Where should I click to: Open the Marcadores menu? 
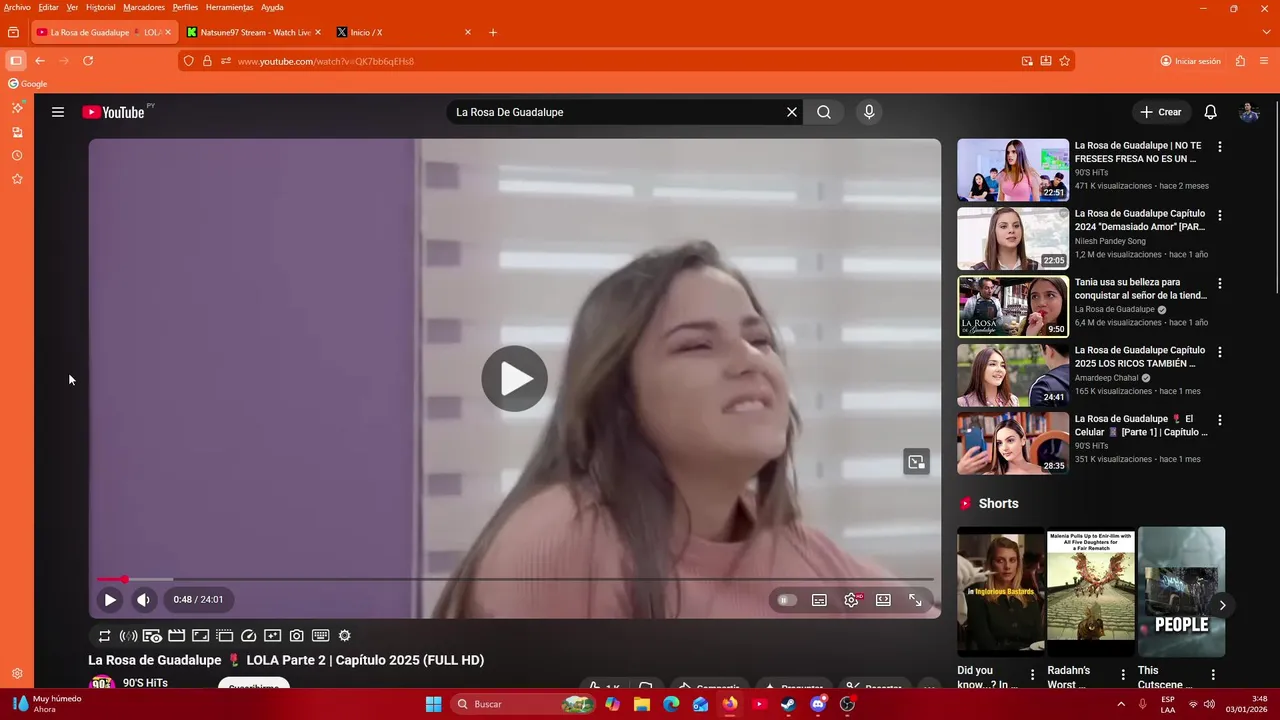point(144,7)
